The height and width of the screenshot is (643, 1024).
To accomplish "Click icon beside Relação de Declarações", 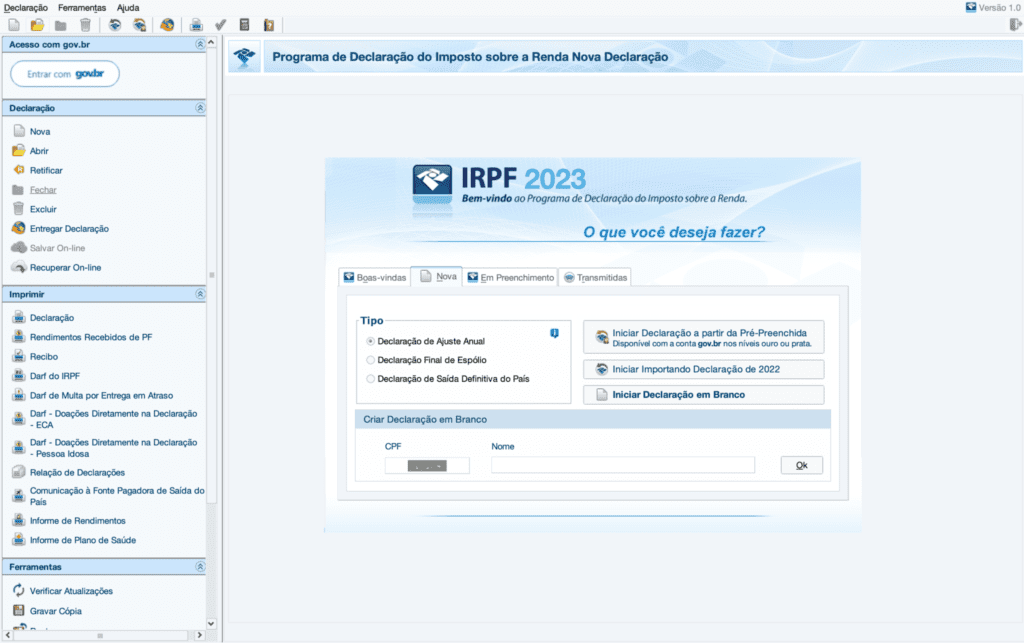I will tap(19, 472).
